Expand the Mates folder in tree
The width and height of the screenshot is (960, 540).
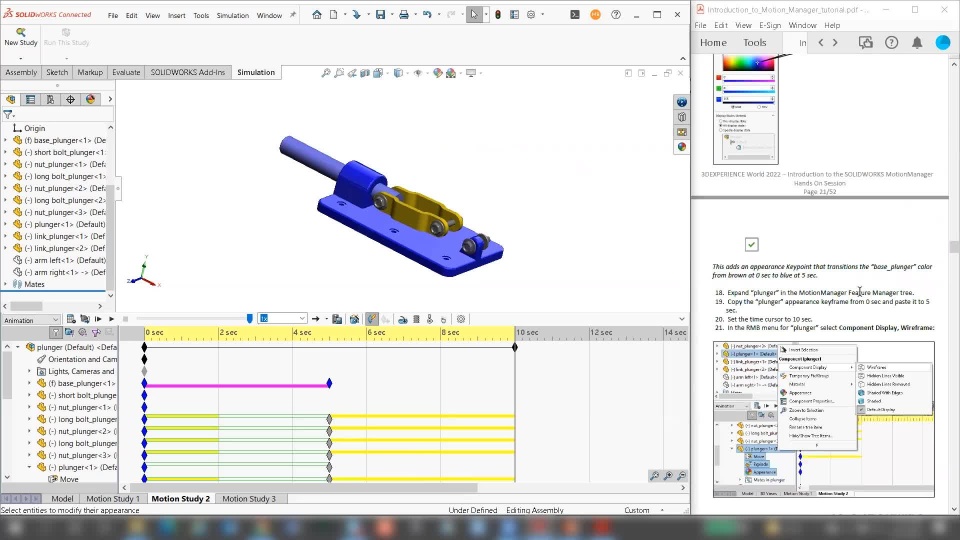coord(6,284)
